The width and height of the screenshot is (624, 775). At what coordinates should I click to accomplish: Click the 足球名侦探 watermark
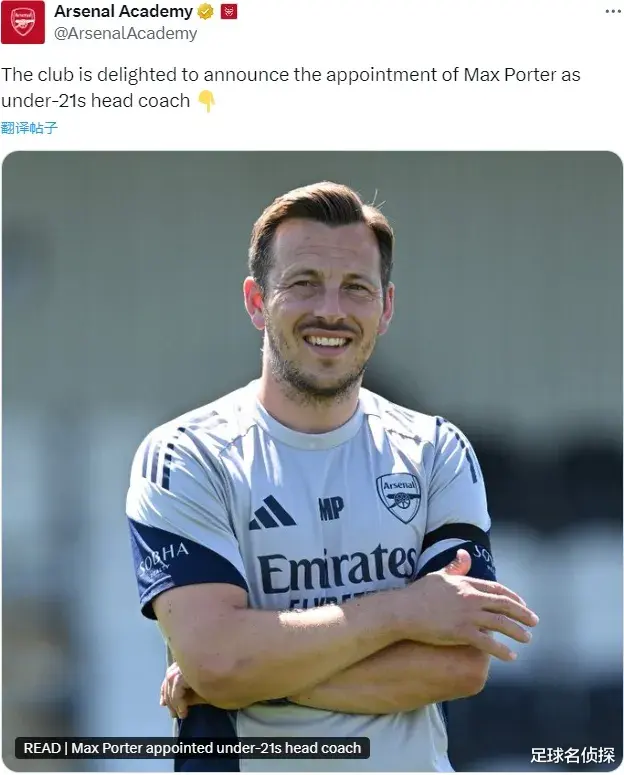click(x=573, y=755)
